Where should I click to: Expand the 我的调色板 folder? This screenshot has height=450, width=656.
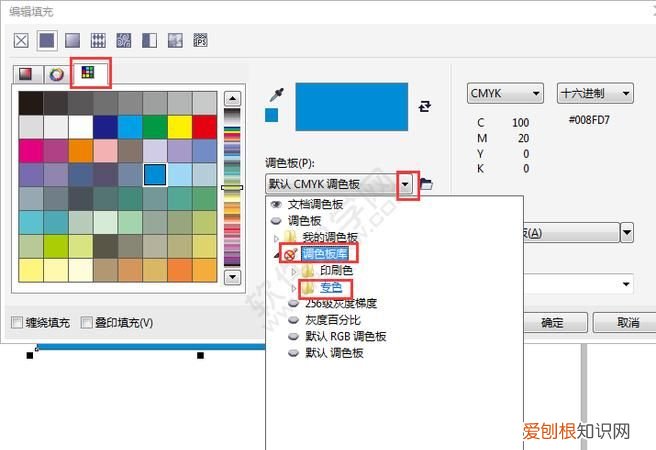pos(276,238)
